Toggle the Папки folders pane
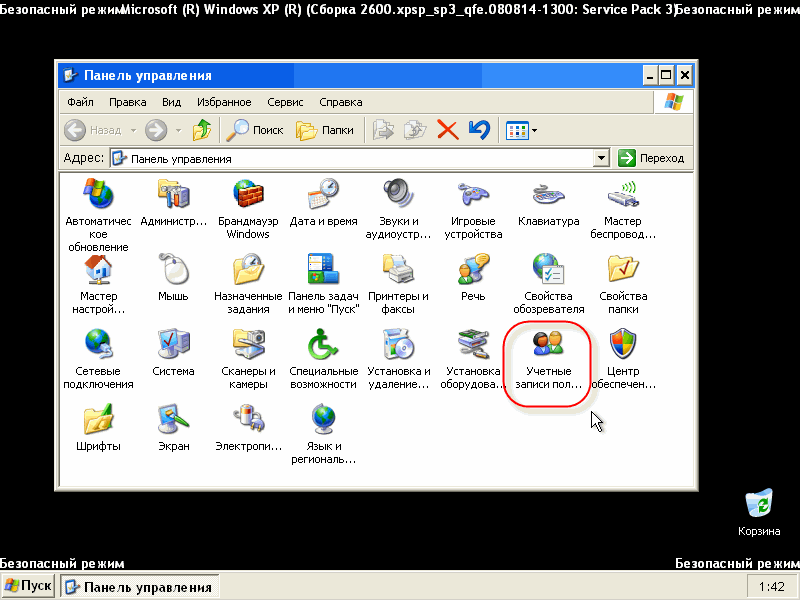Image resolution: width=800 pixels, height=600 pixels. pos(325,130)
